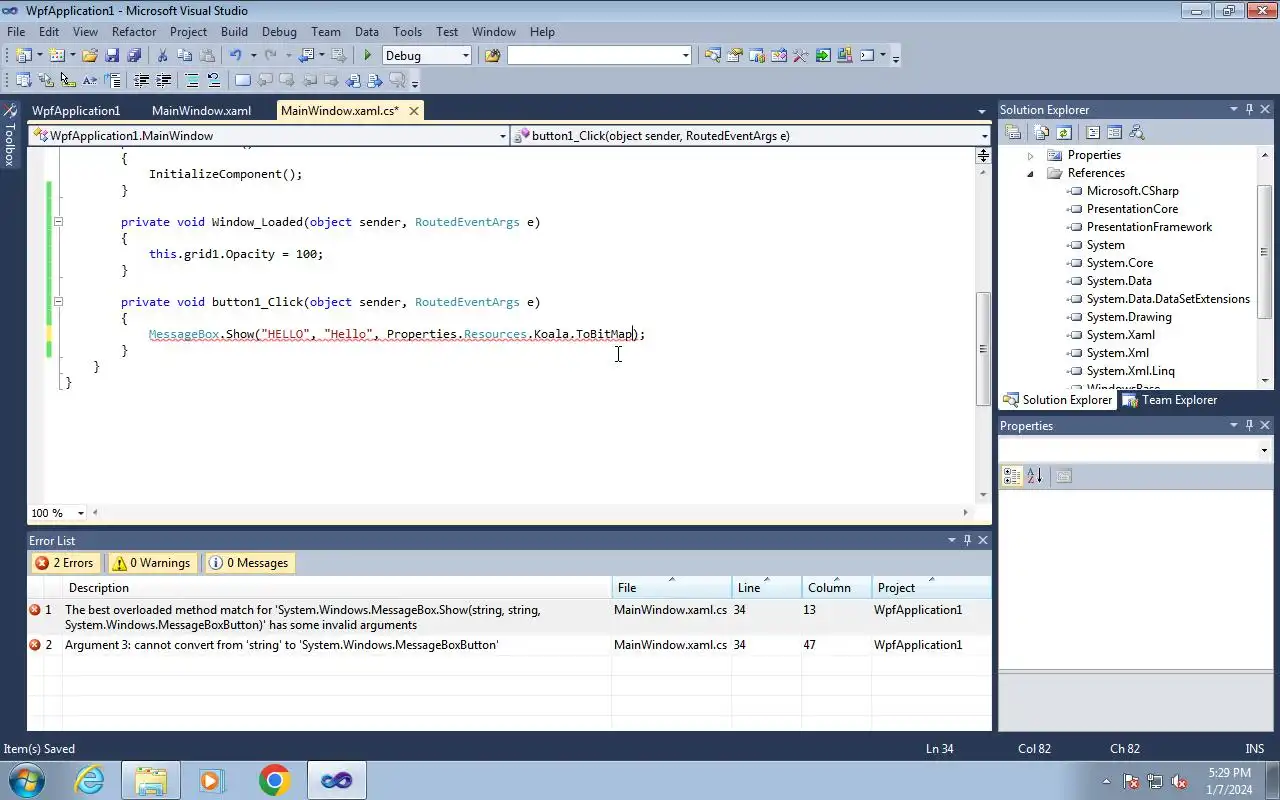Screen dimensions: 1280x800
Task: Toggle the 2 Errors filter
Action: pos(64,563)
